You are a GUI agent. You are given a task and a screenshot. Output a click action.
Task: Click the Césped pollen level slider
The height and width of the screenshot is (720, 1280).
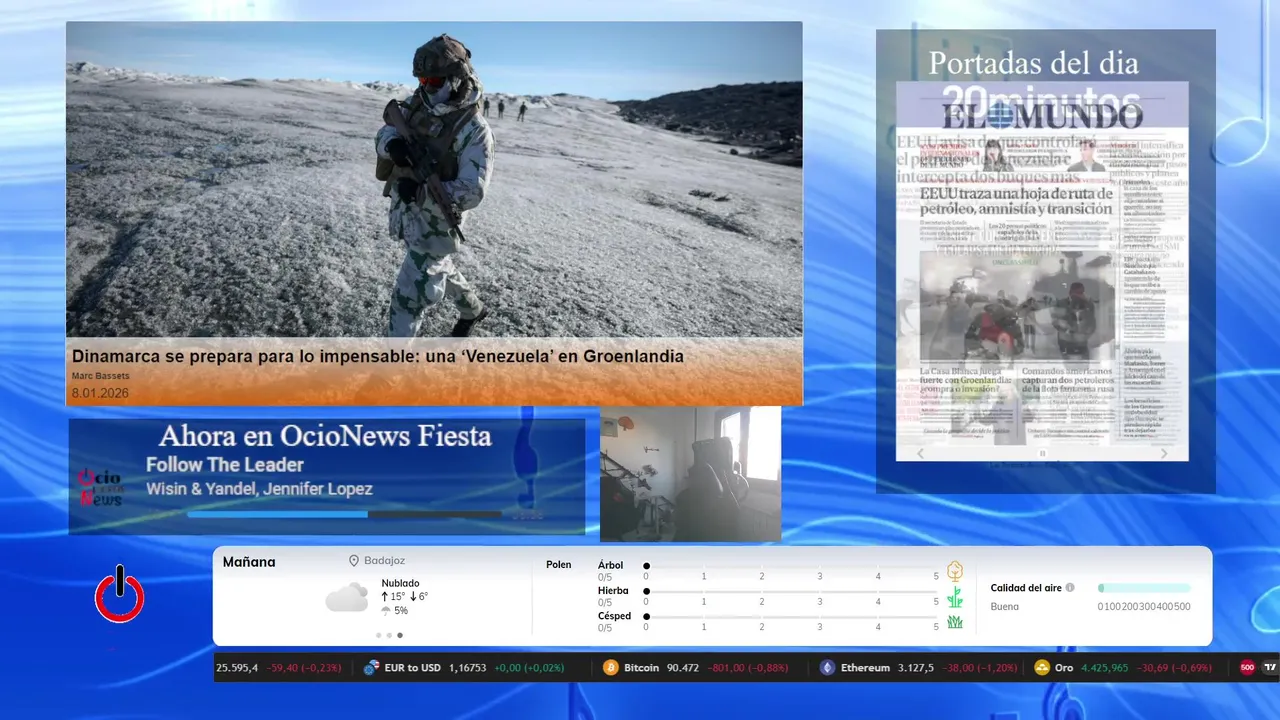point(791,616)
